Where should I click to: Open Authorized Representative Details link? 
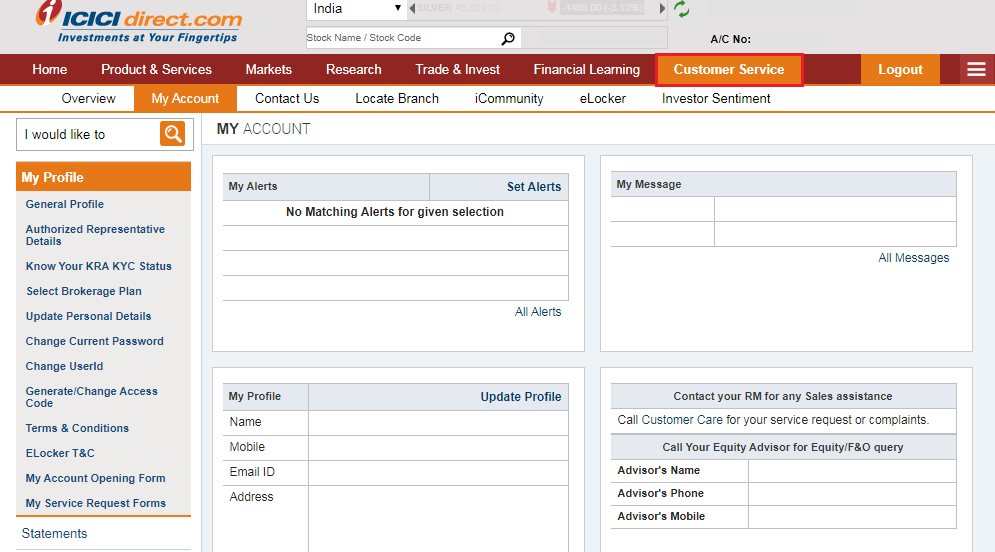click(95, 235)
